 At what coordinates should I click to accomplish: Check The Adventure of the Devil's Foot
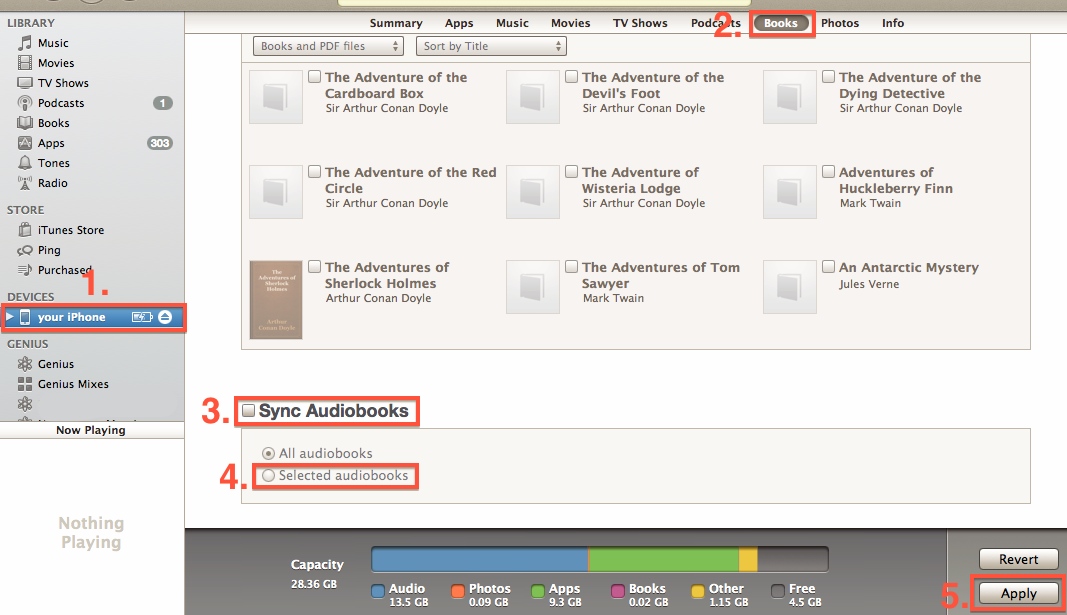(572, 76)
